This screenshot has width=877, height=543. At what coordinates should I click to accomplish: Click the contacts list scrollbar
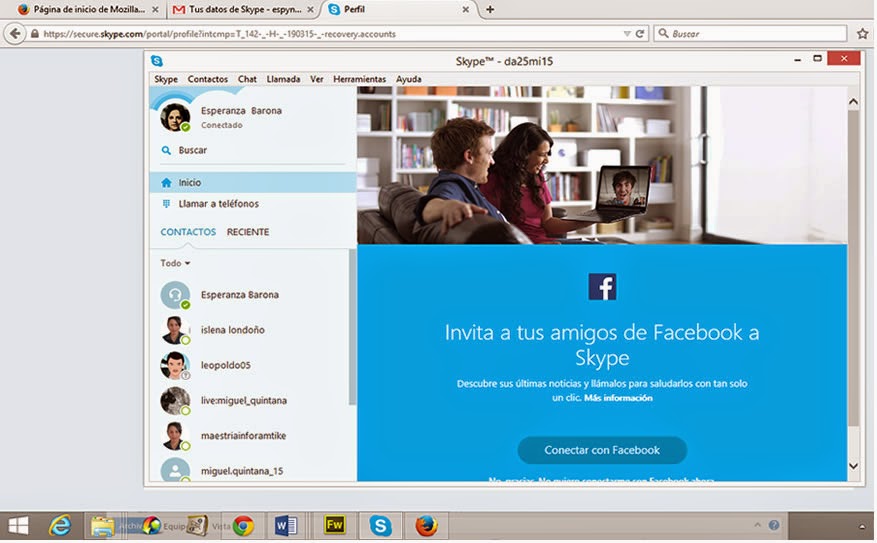[352, 326]
